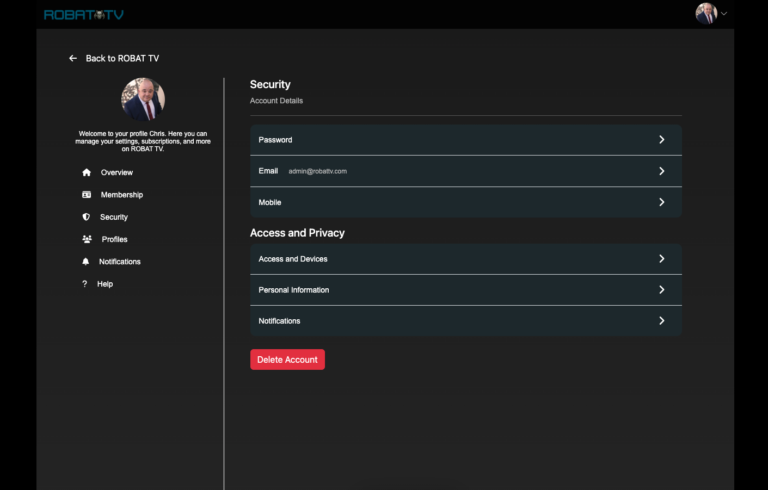This screenshot has height=490, width=768.
Task: Click the back arrow icon
Action: click(73, 58)
